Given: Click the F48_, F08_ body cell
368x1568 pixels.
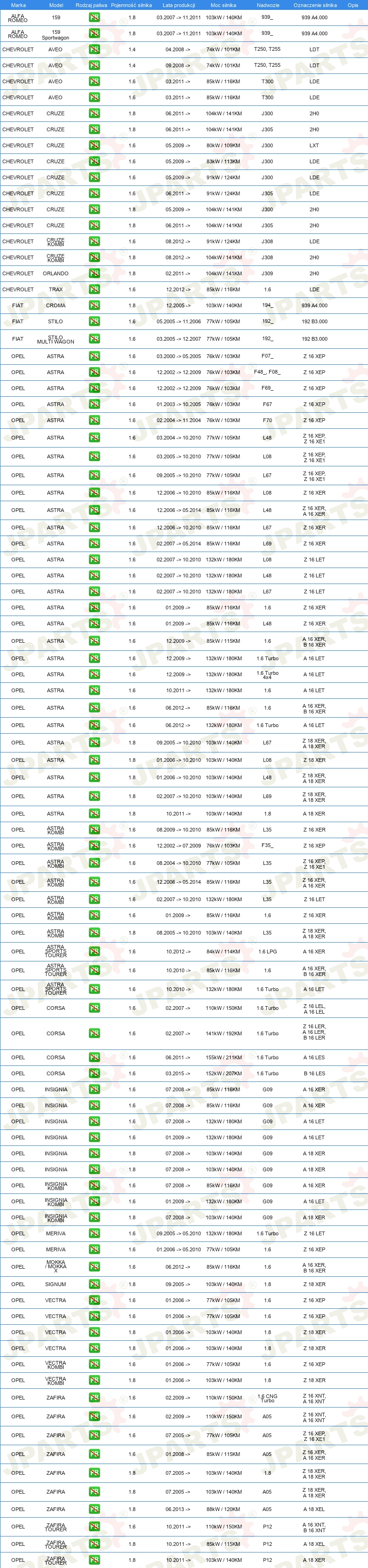Looking at the screenshot, I should (267, 372).
